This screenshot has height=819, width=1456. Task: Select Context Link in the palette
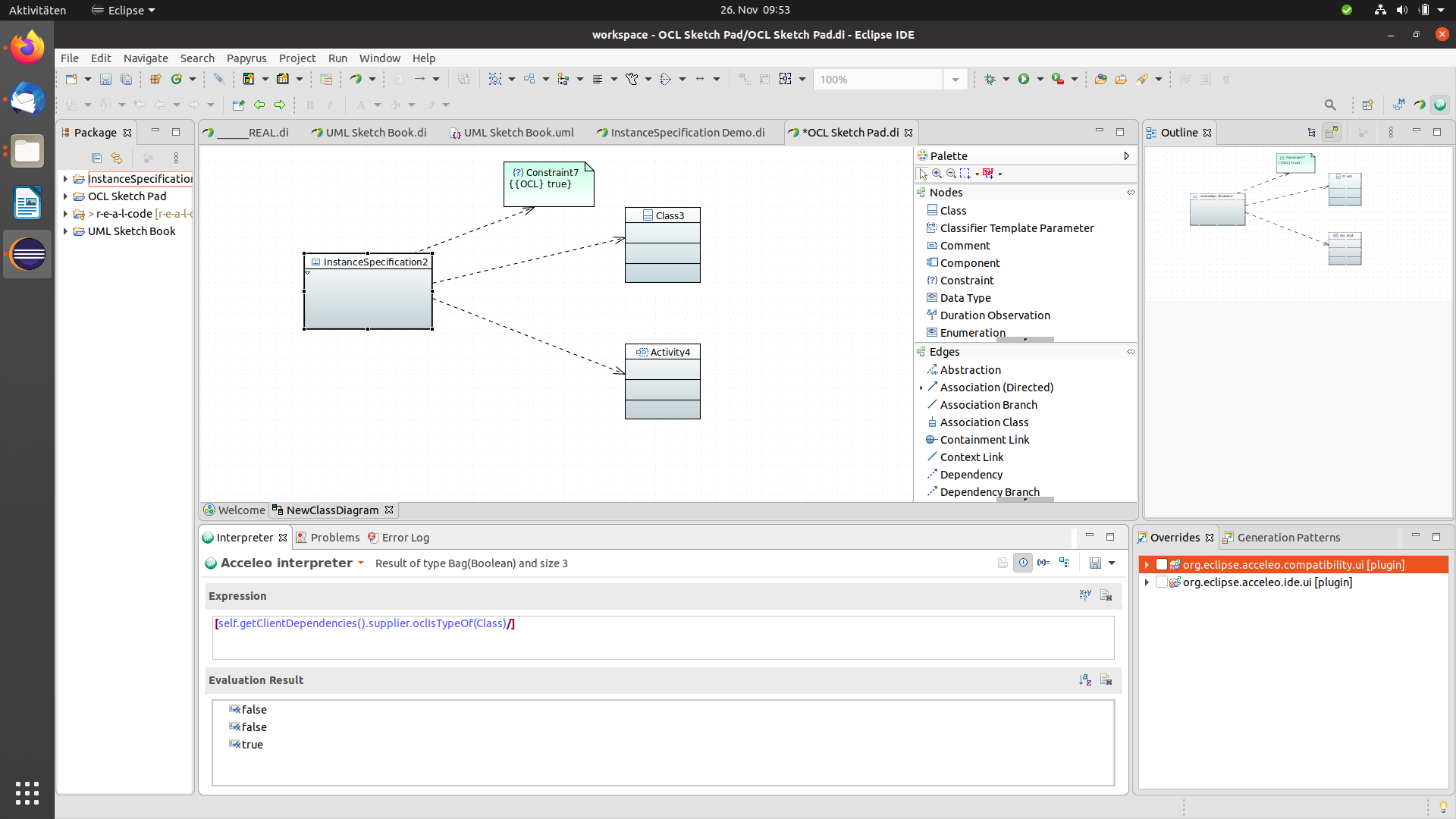(971, 457)
